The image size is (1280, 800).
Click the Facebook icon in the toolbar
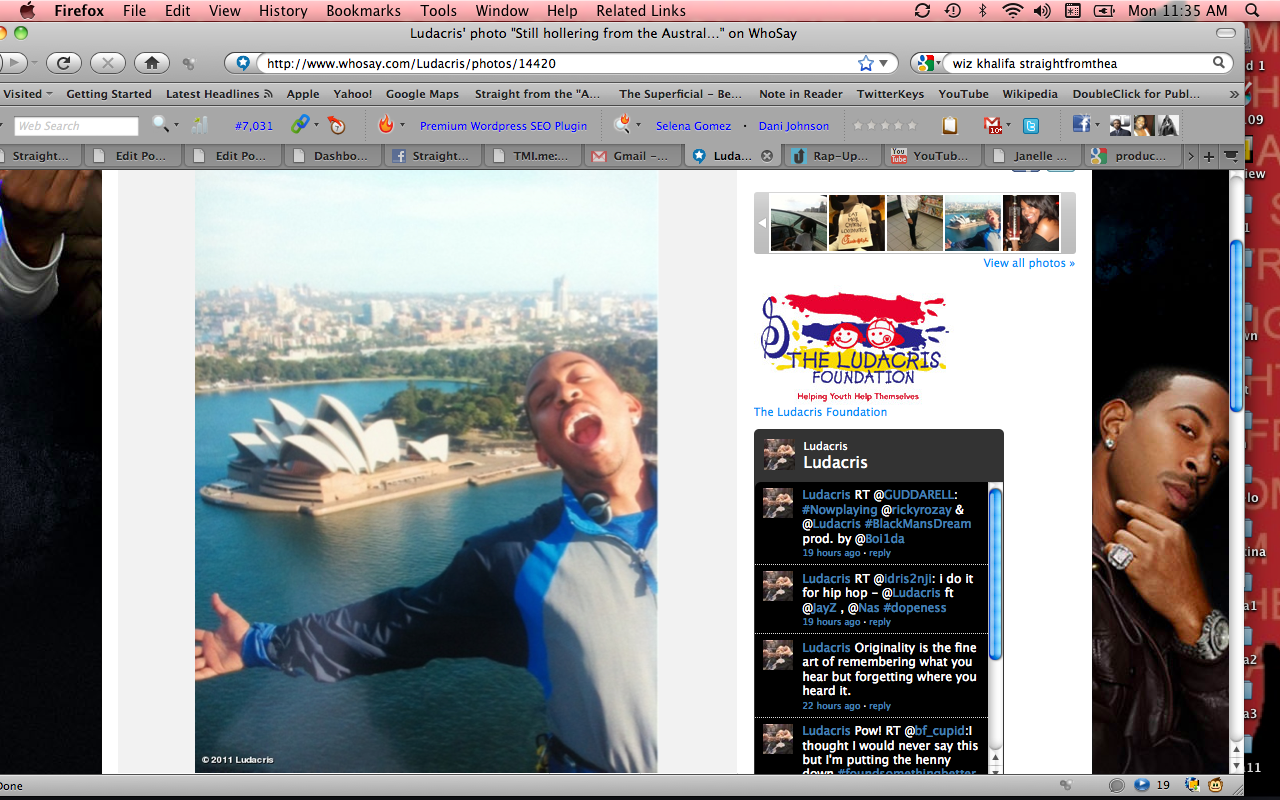pos(1081,125)
